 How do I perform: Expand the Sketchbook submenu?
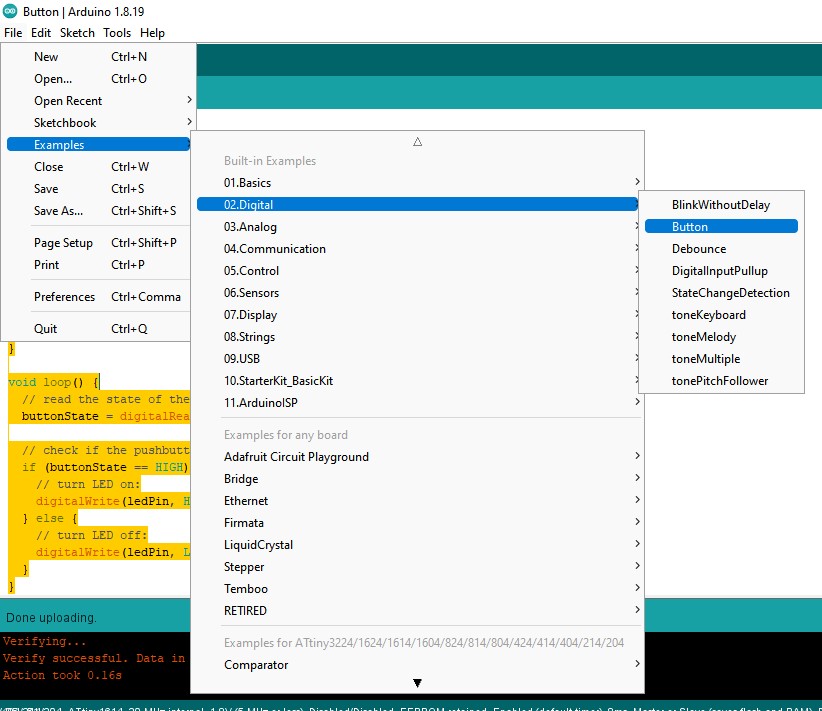pos(99,123)
